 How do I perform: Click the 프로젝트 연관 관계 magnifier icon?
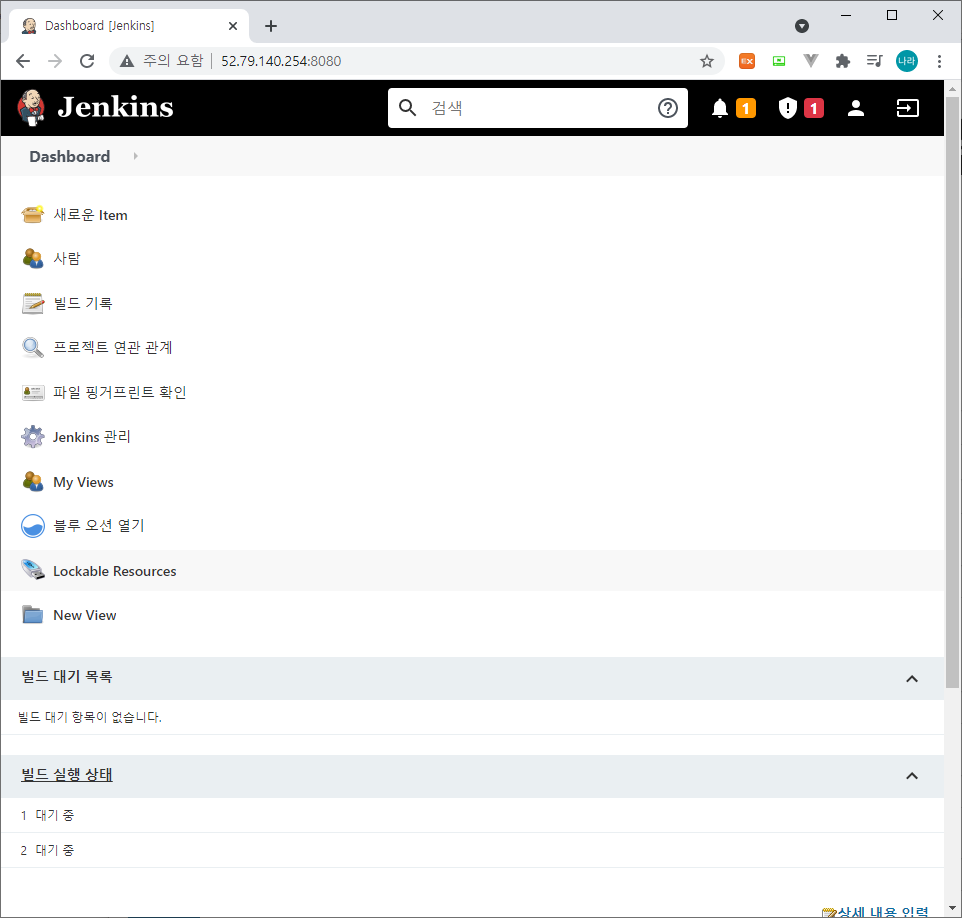(33, 347)
